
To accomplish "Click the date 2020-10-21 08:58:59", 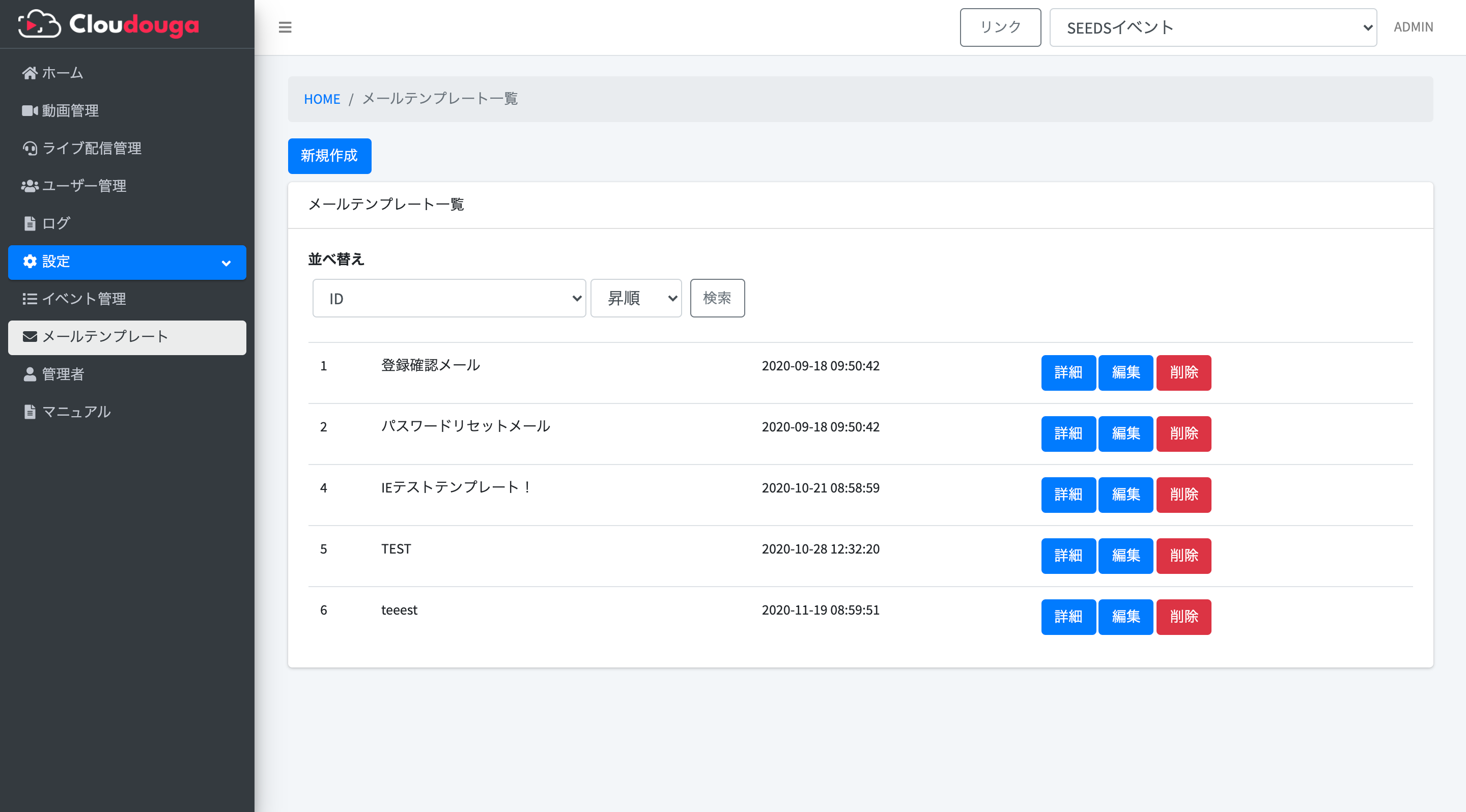I will 821,488.
